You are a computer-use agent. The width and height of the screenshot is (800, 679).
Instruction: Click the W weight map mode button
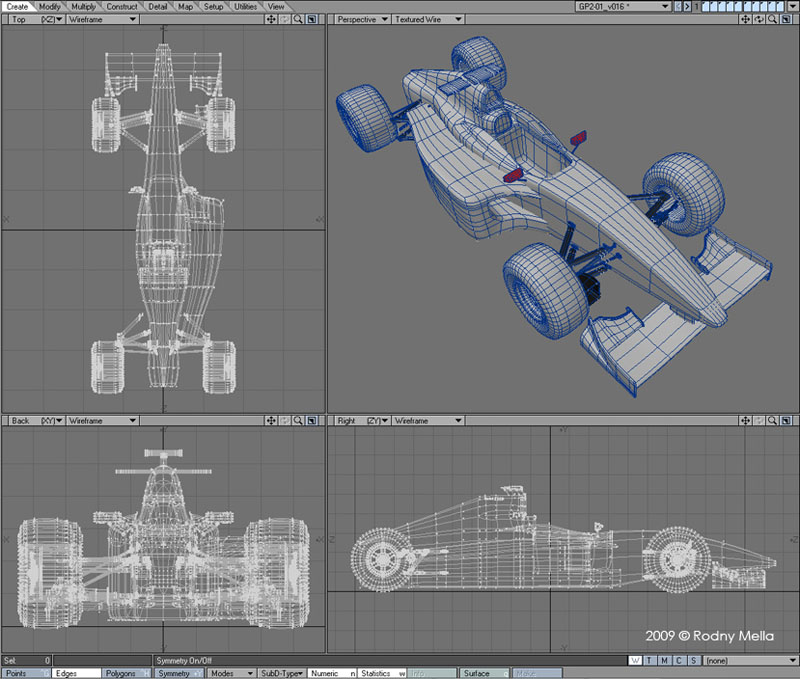(635, 661)
